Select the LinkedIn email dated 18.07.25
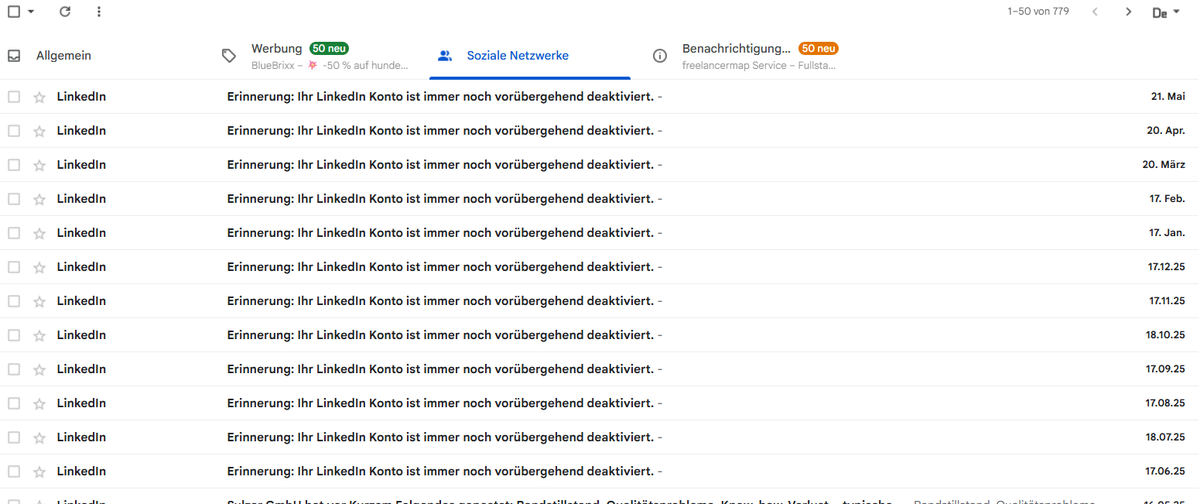Image resolution: width=1200 pixels, height=504 pixels. click(x=14, y=437)
